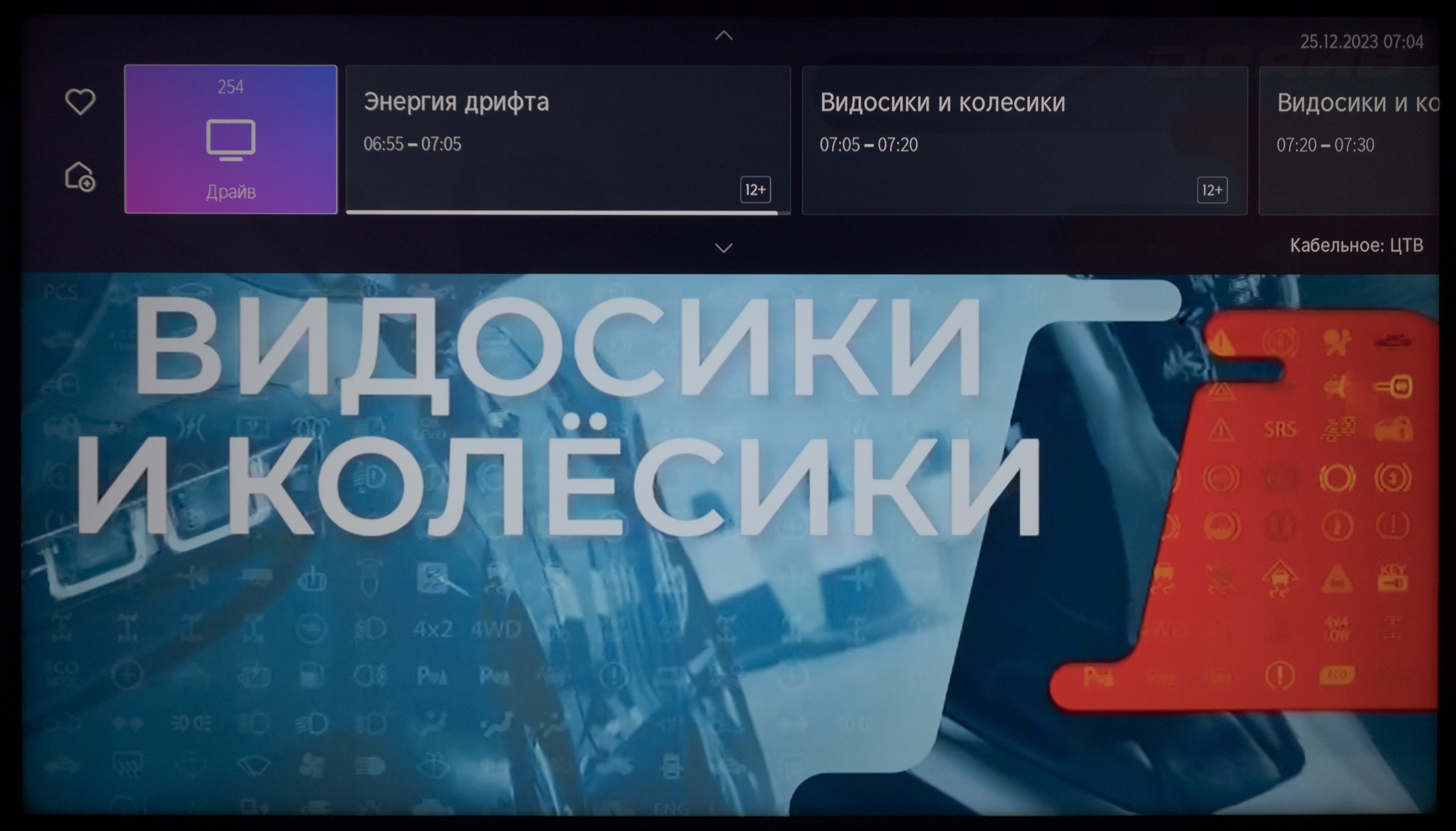1456x831 pixels.
Task: Click the 06:55 – 07:05 time slot
Action: coord(412,144)
